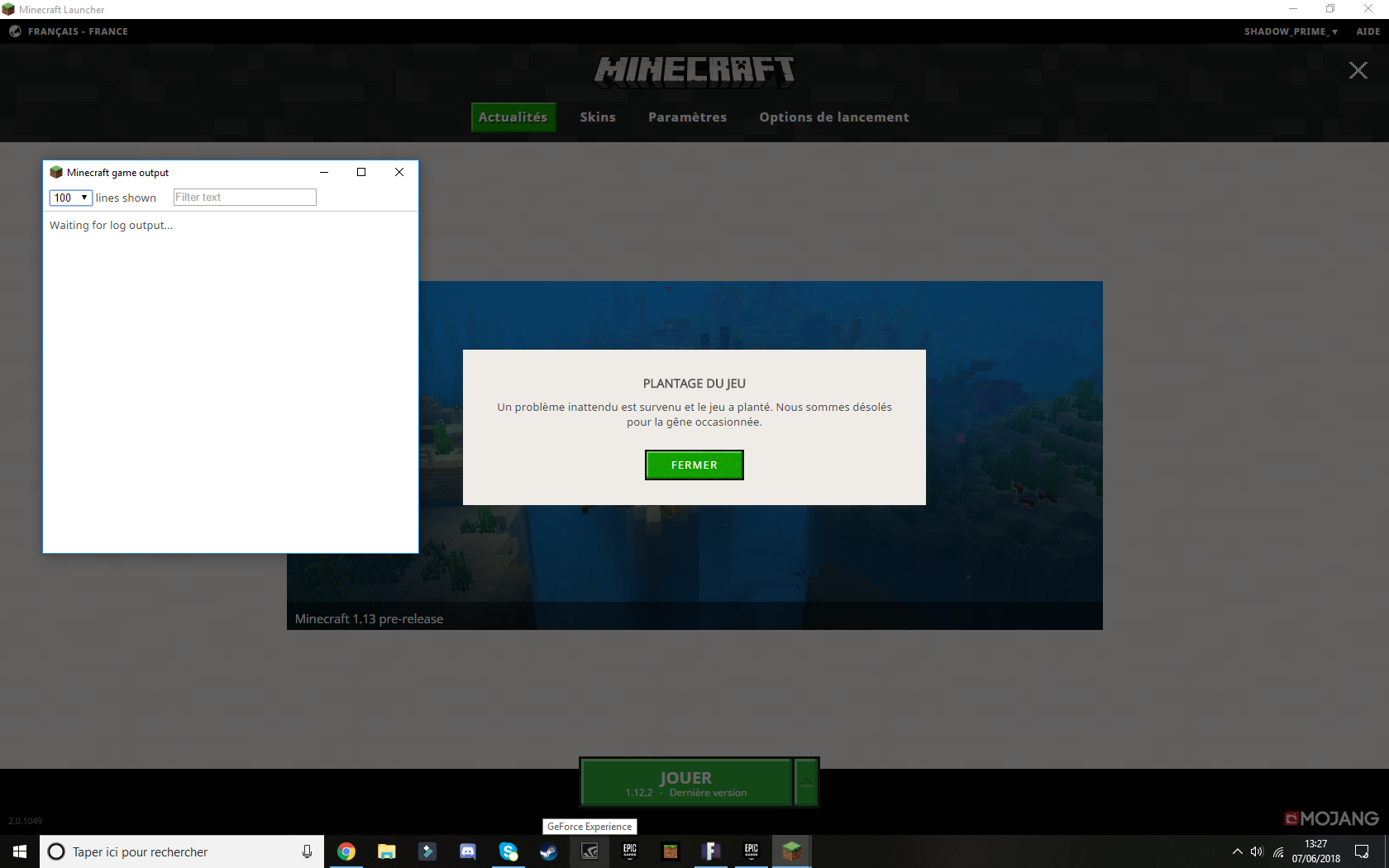This screenshot has height=868, width=1389.
Task: Open the lines shown dropdown set to 100
Action: click(x=71, y=198)
